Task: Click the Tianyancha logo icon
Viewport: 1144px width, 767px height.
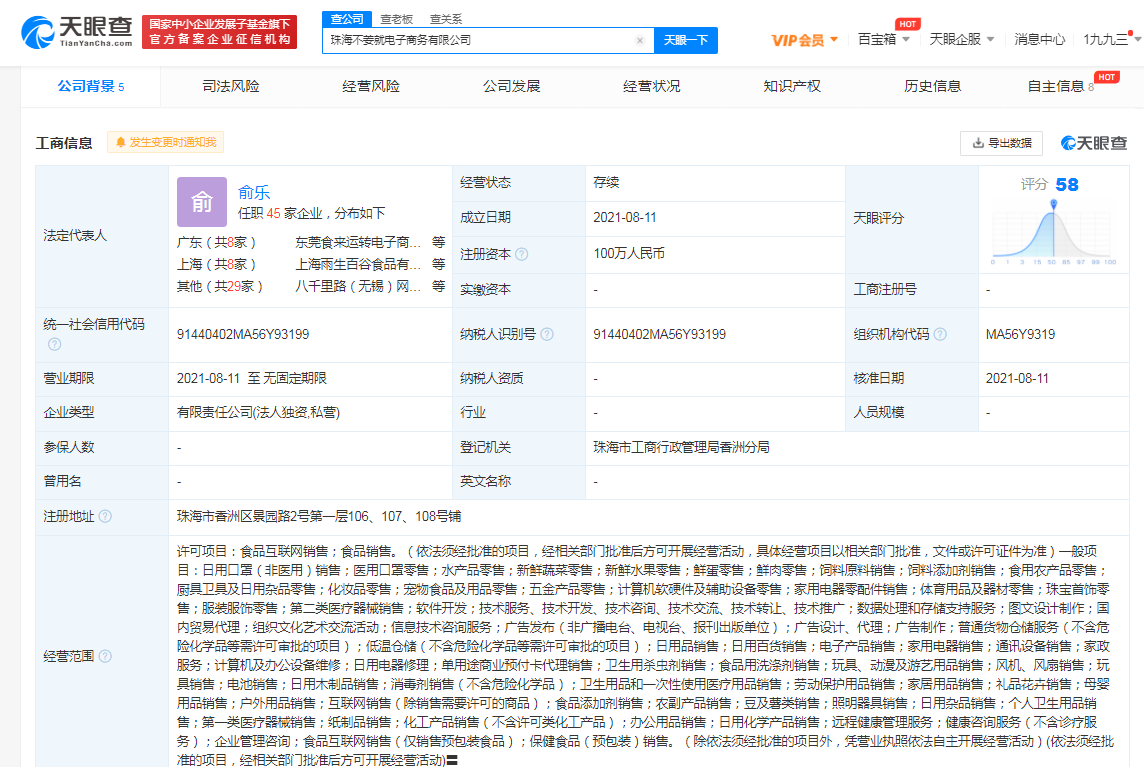Action: [36, 32]
